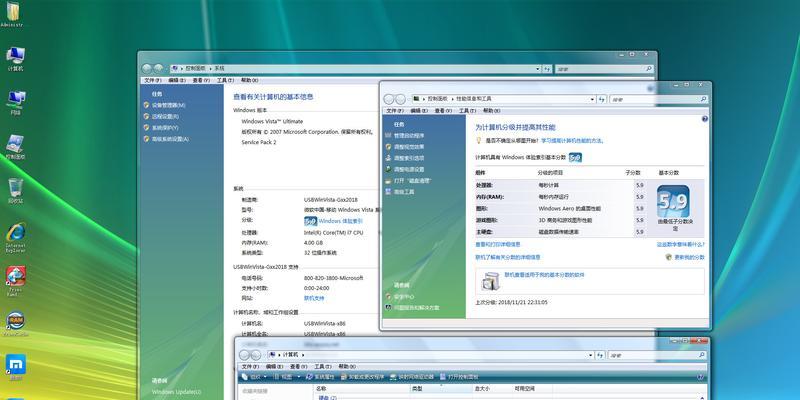Expand the System window address bar dropdown

tap(538, 68)
